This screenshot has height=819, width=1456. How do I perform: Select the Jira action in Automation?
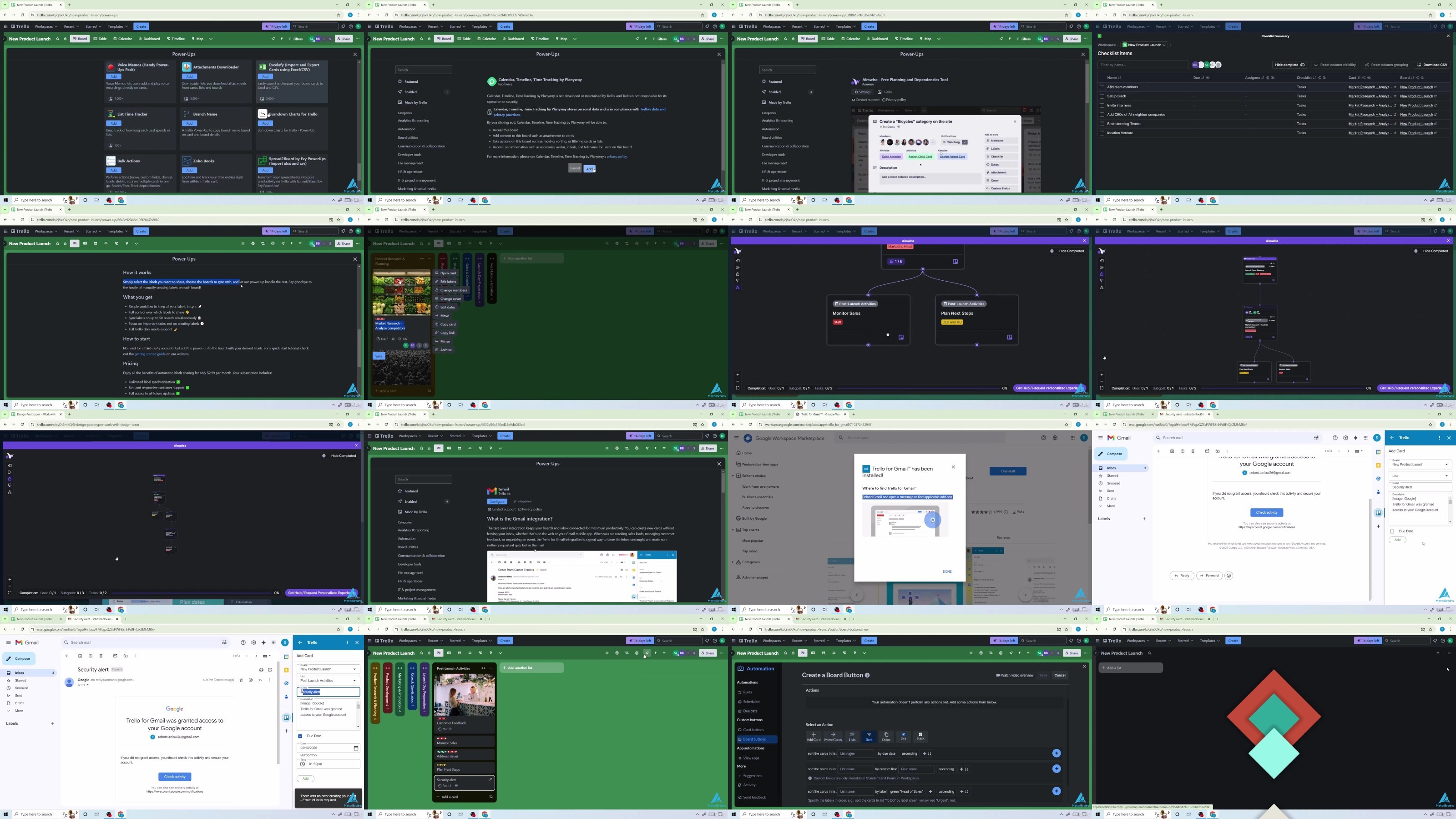[903, 737]
